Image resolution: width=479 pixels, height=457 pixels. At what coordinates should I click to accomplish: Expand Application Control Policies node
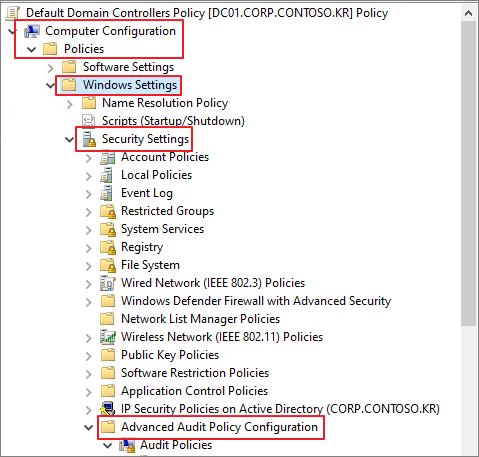89,392
